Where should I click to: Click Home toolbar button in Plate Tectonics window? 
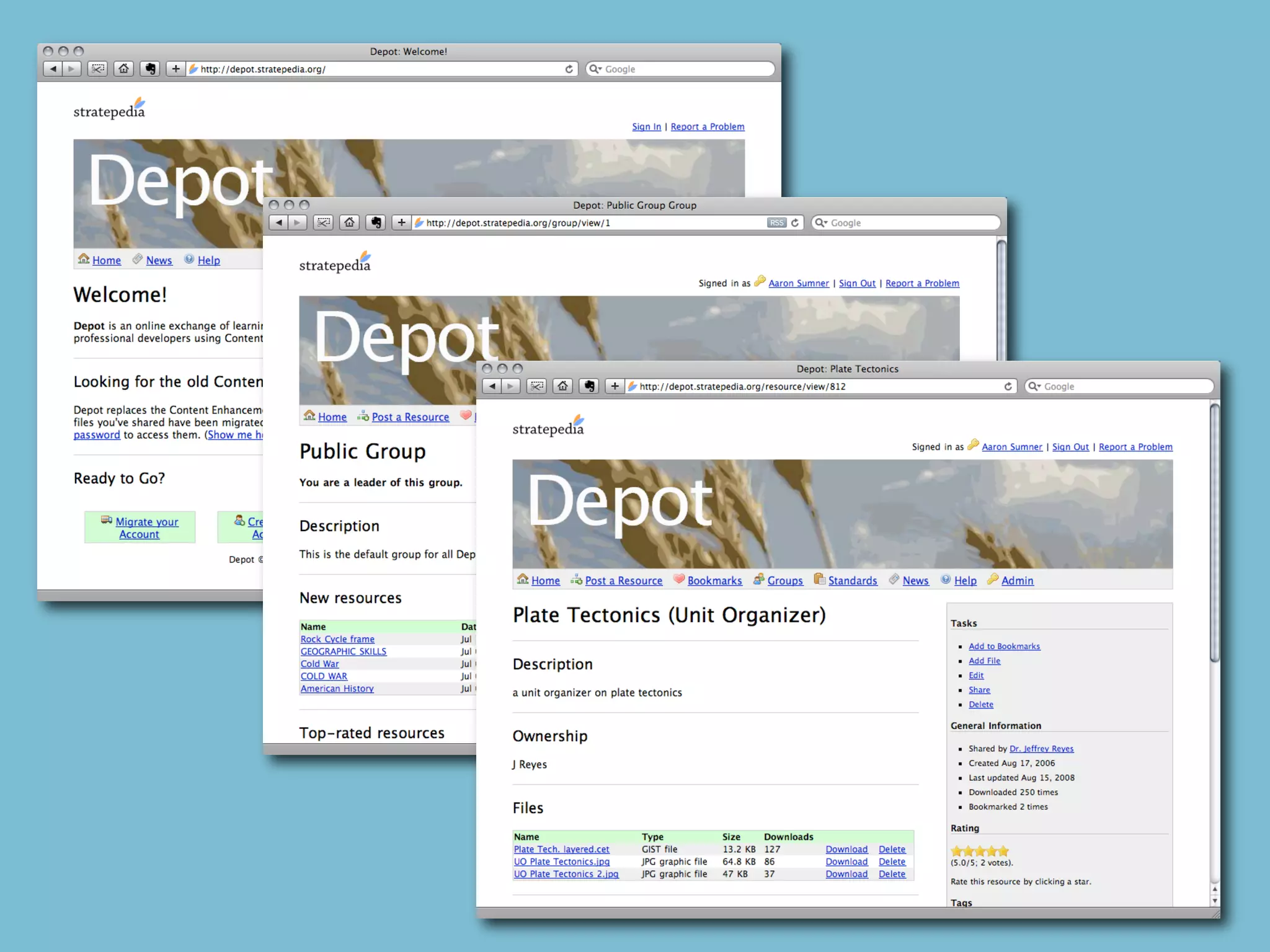pos(562,386)
